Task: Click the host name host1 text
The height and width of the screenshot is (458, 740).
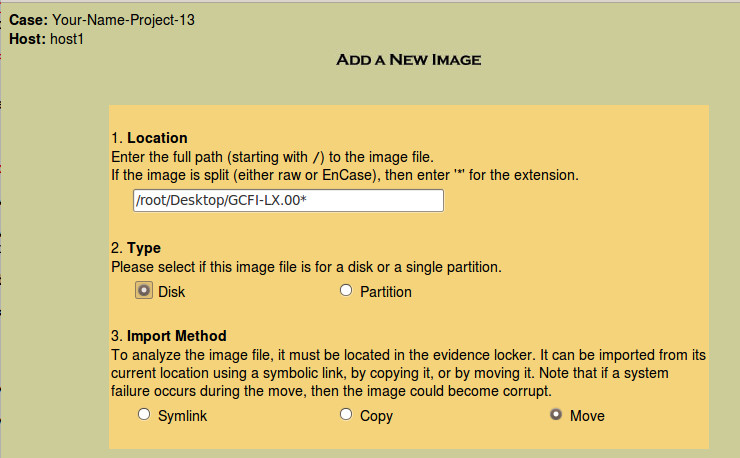Action: (66, 39)
